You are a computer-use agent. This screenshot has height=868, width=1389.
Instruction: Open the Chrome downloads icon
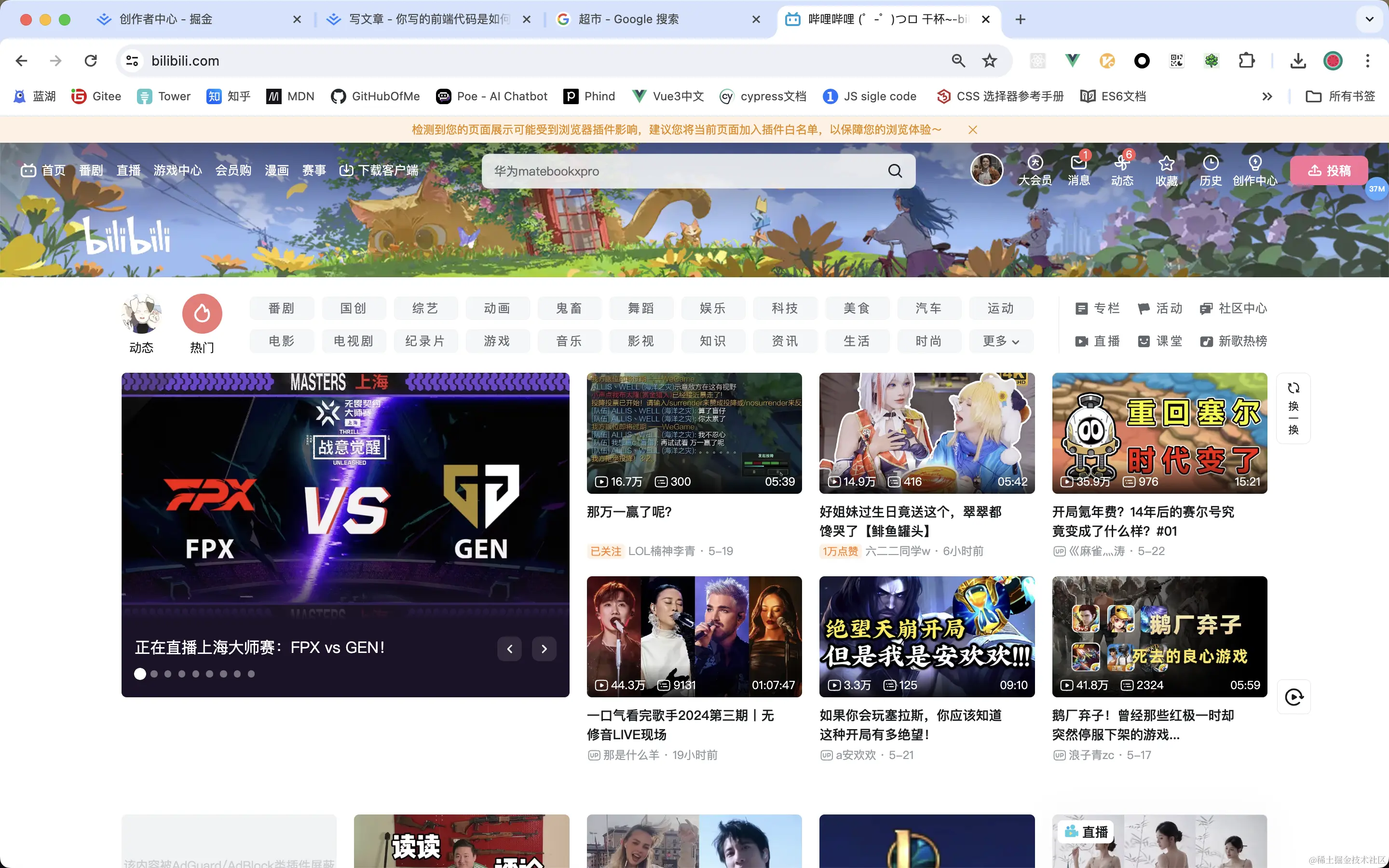(1298, 61)
